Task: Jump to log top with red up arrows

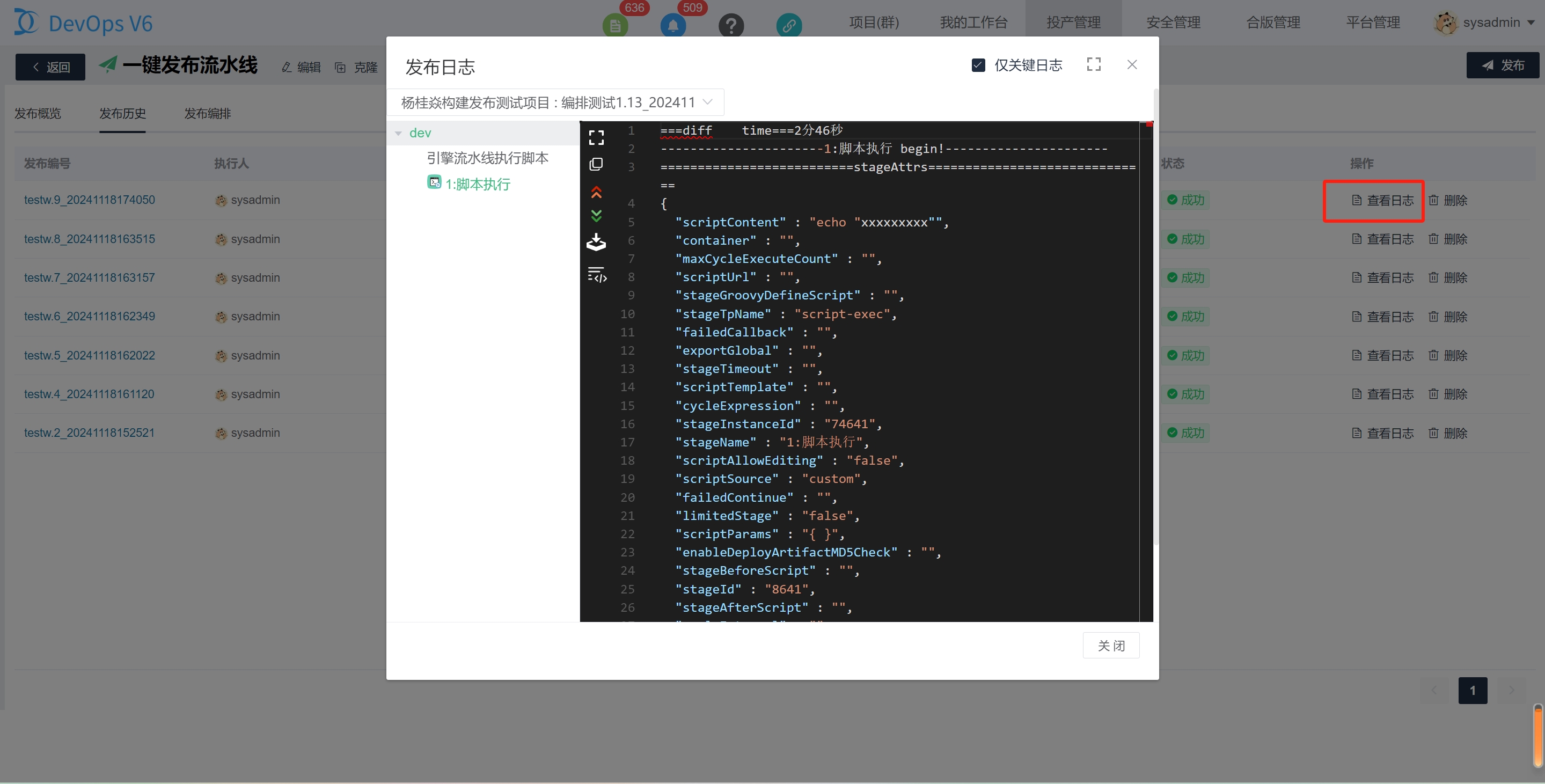Action: 596,192
